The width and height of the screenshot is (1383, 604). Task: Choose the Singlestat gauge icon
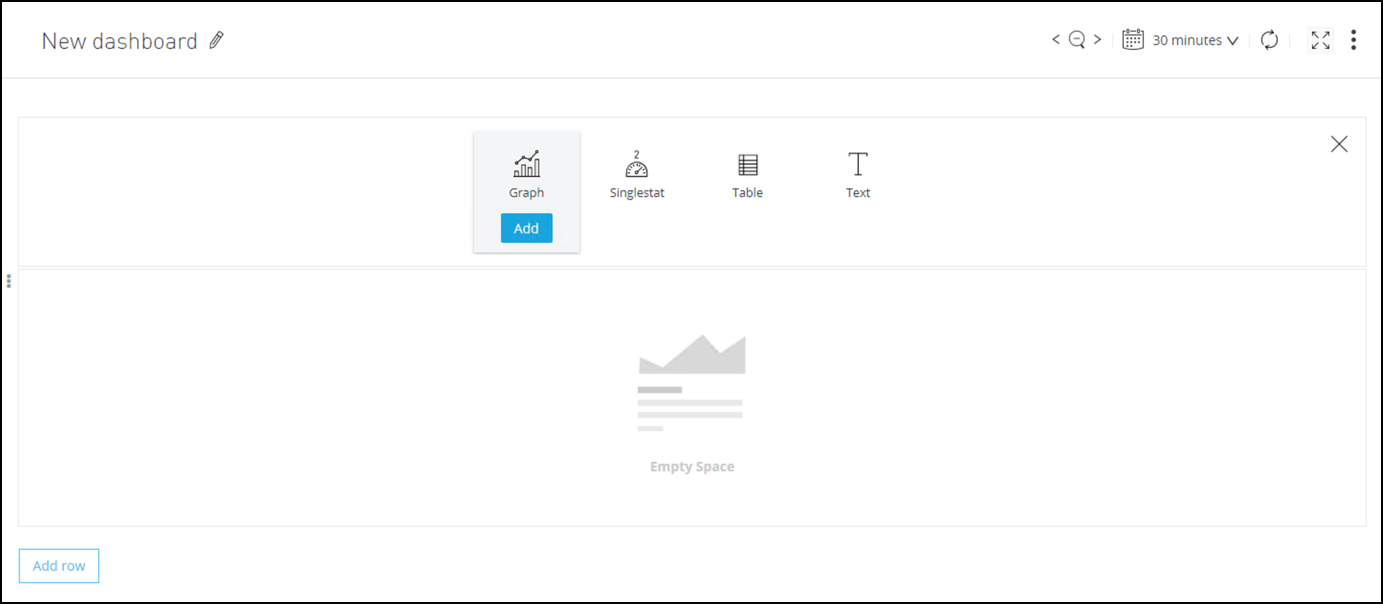[x=637, y=165]
